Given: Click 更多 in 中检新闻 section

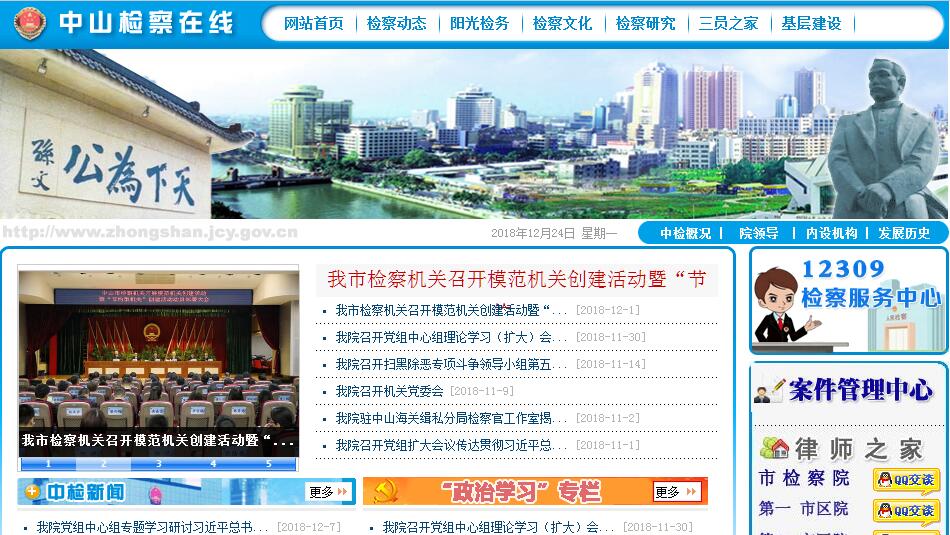Looking at the screenshot, I should 328,491.
